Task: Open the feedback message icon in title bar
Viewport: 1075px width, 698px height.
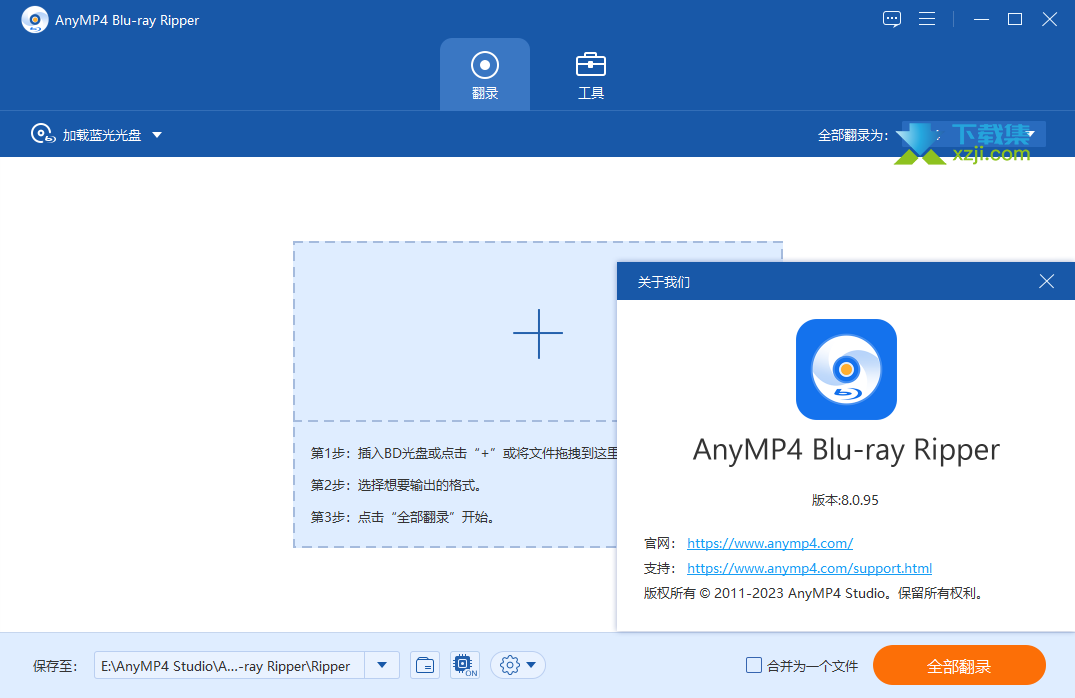Action: pyautogui.click(x=891, y=19)
